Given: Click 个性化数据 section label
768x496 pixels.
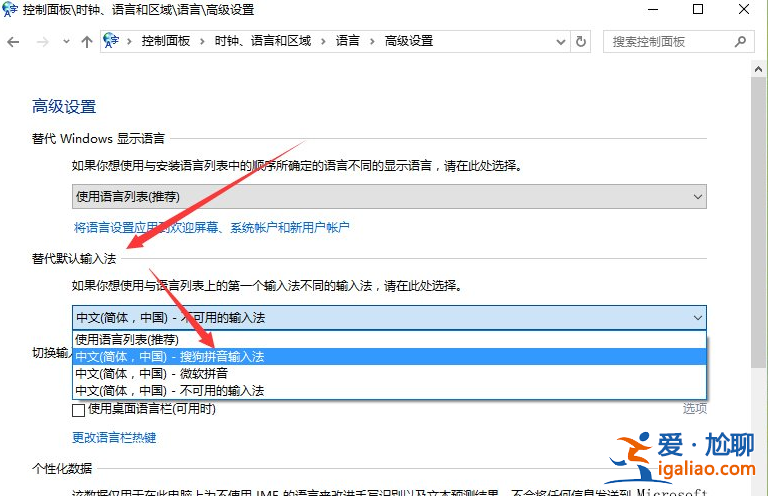Looking at the screenshot, I should [x=62, y=469].
